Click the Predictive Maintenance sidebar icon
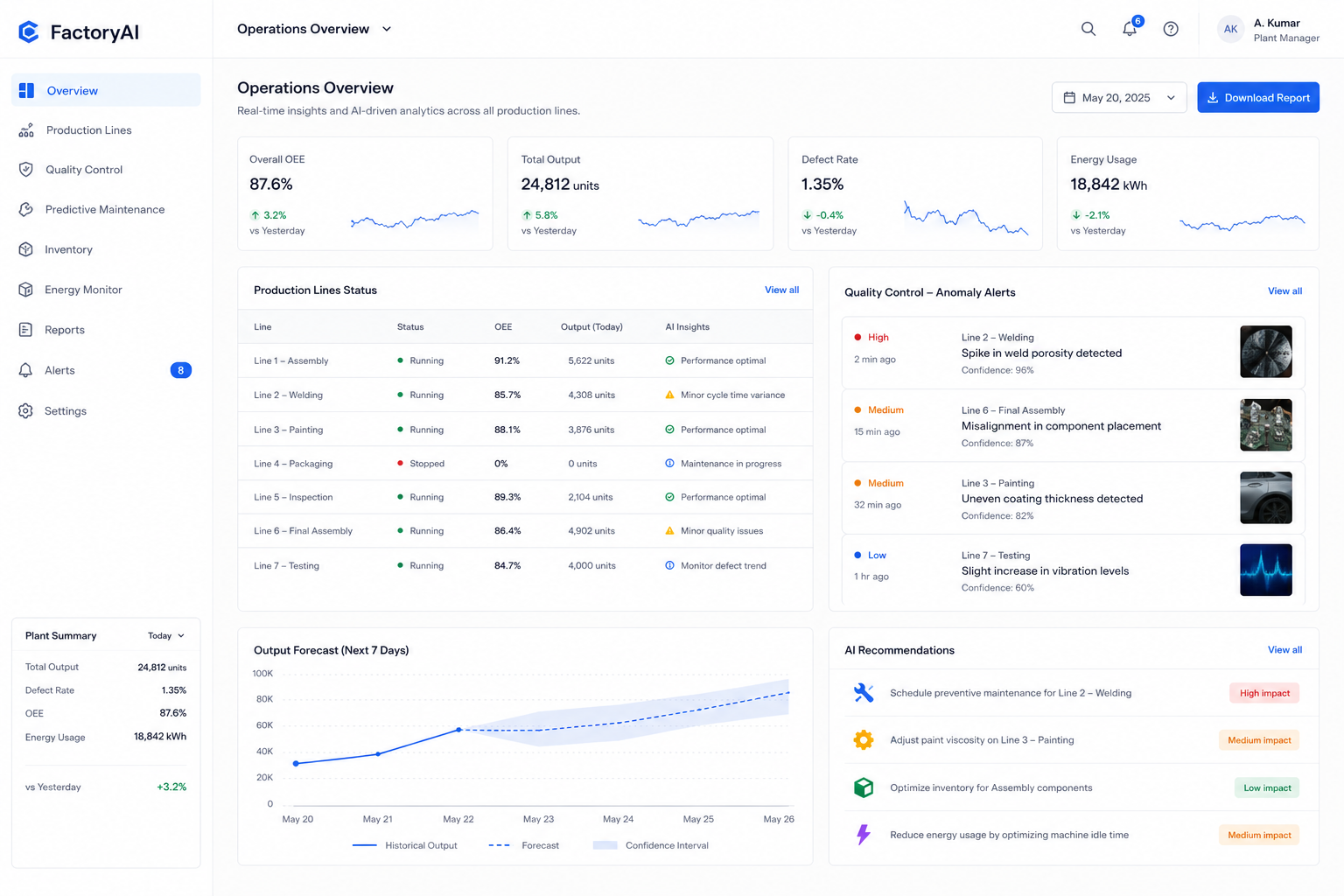 tap(26, 210)
